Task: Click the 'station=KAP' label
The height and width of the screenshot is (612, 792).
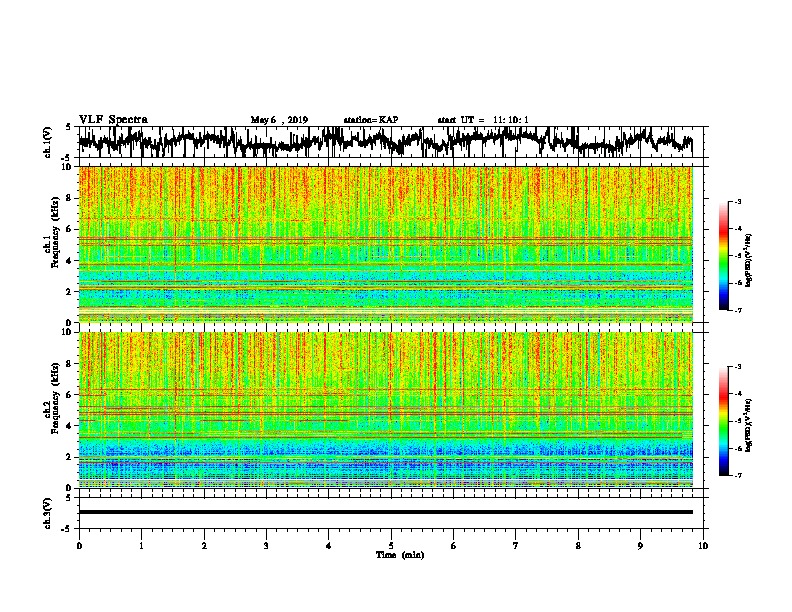Action: point(371,120)
